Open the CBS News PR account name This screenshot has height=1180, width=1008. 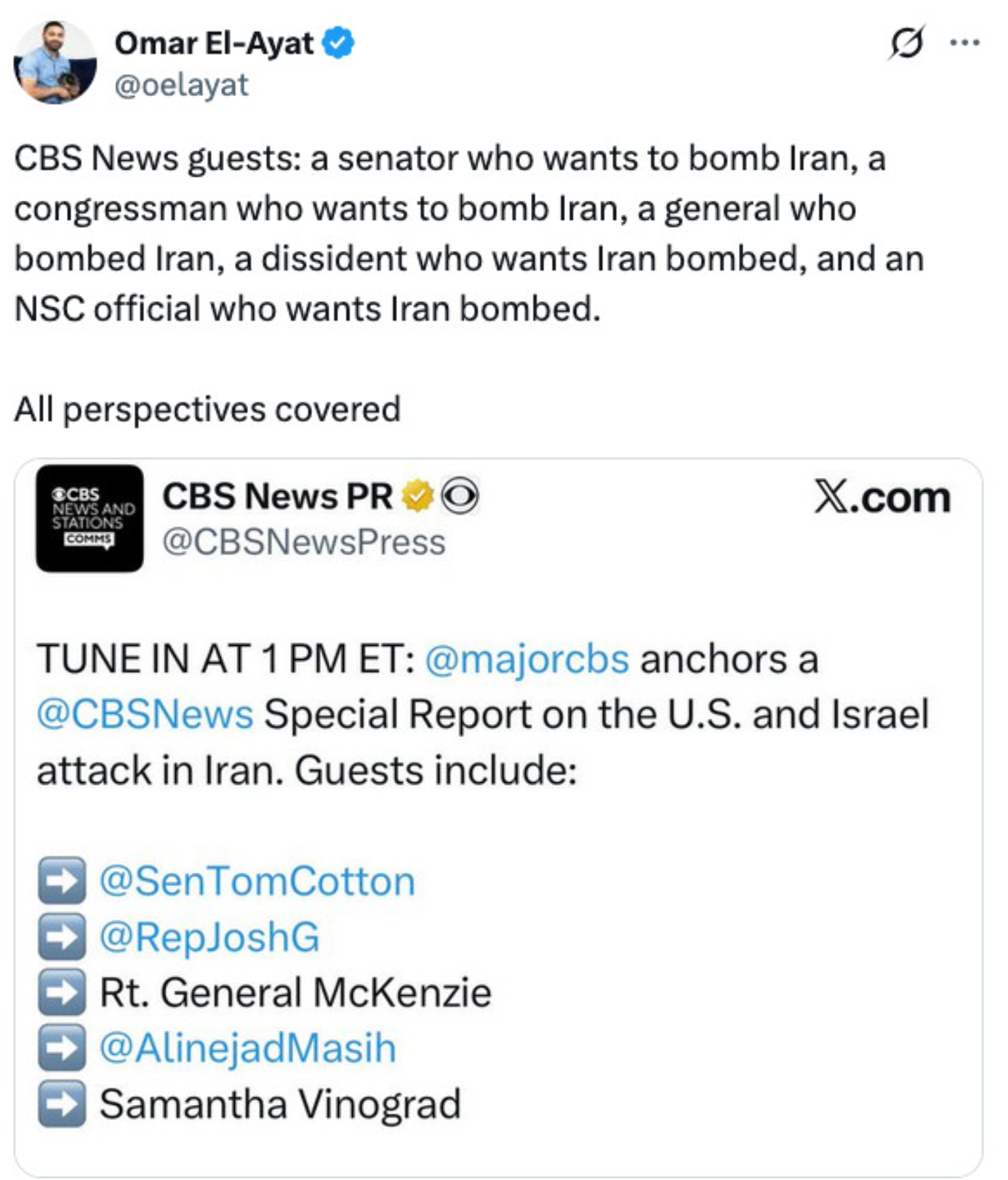tap(276, 496)
